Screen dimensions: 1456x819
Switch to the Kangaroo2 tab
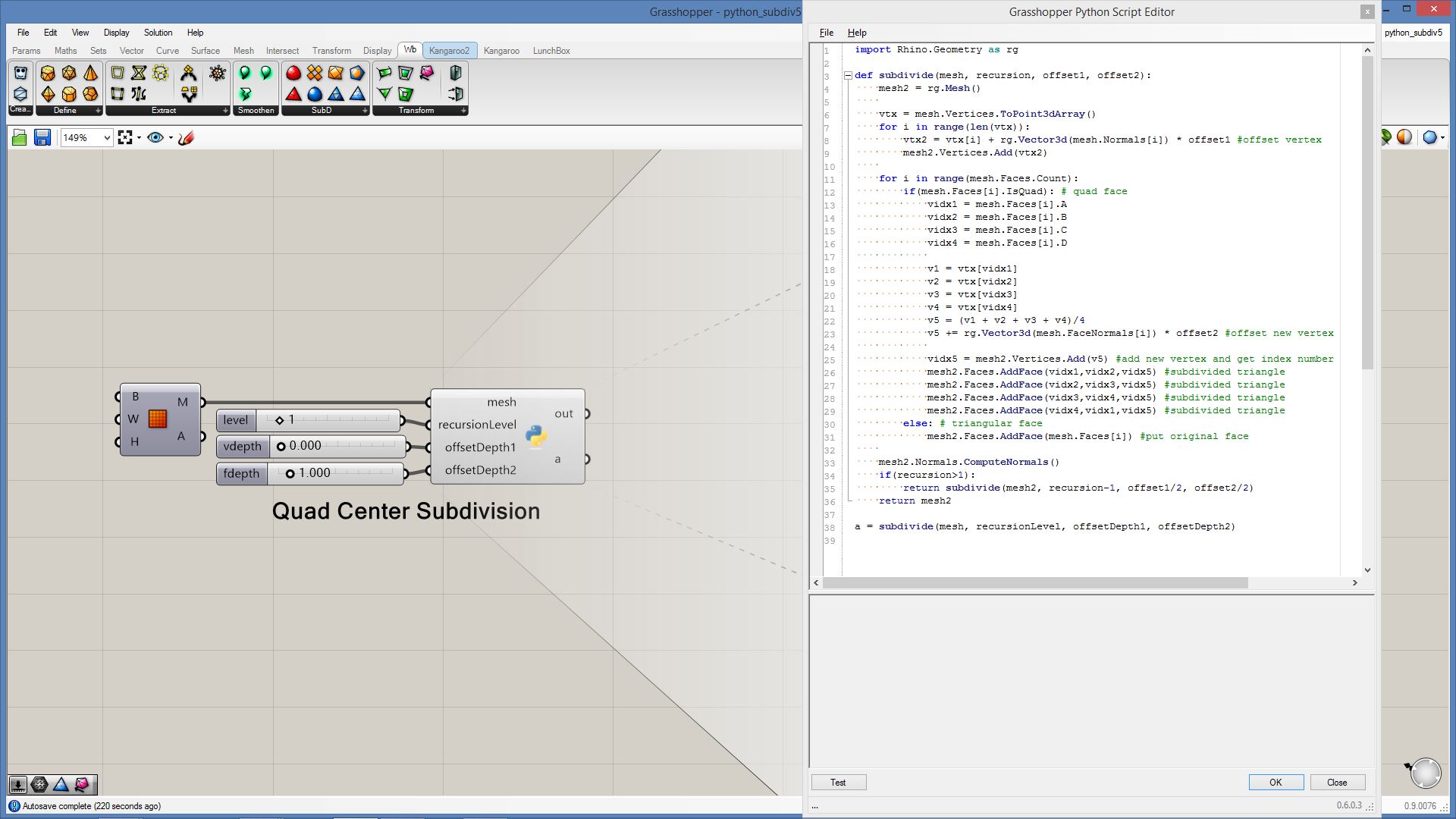tap(449, 51)
